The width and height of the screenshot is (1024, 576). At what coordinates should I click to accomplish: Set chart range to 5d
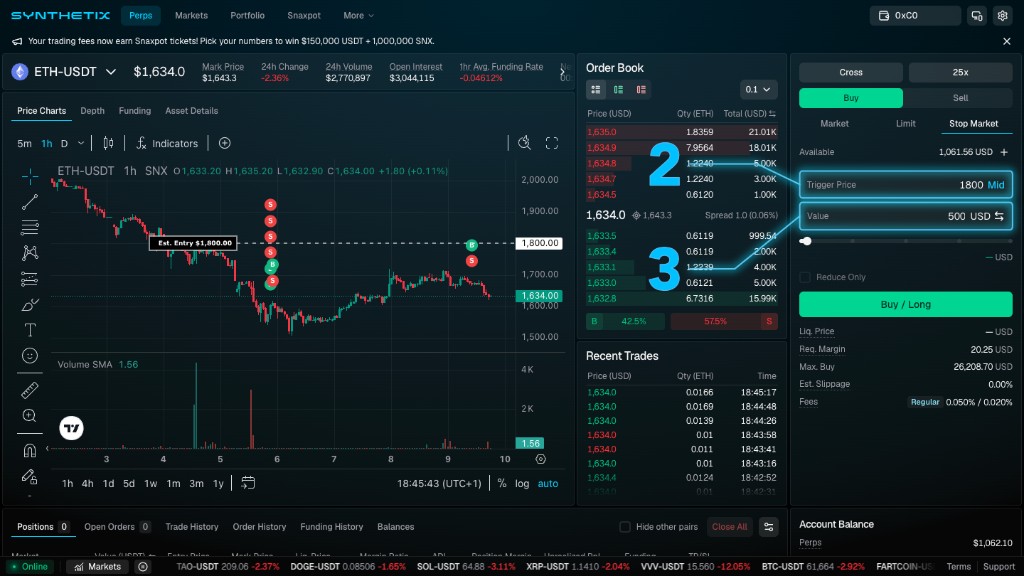coord(129,483)
